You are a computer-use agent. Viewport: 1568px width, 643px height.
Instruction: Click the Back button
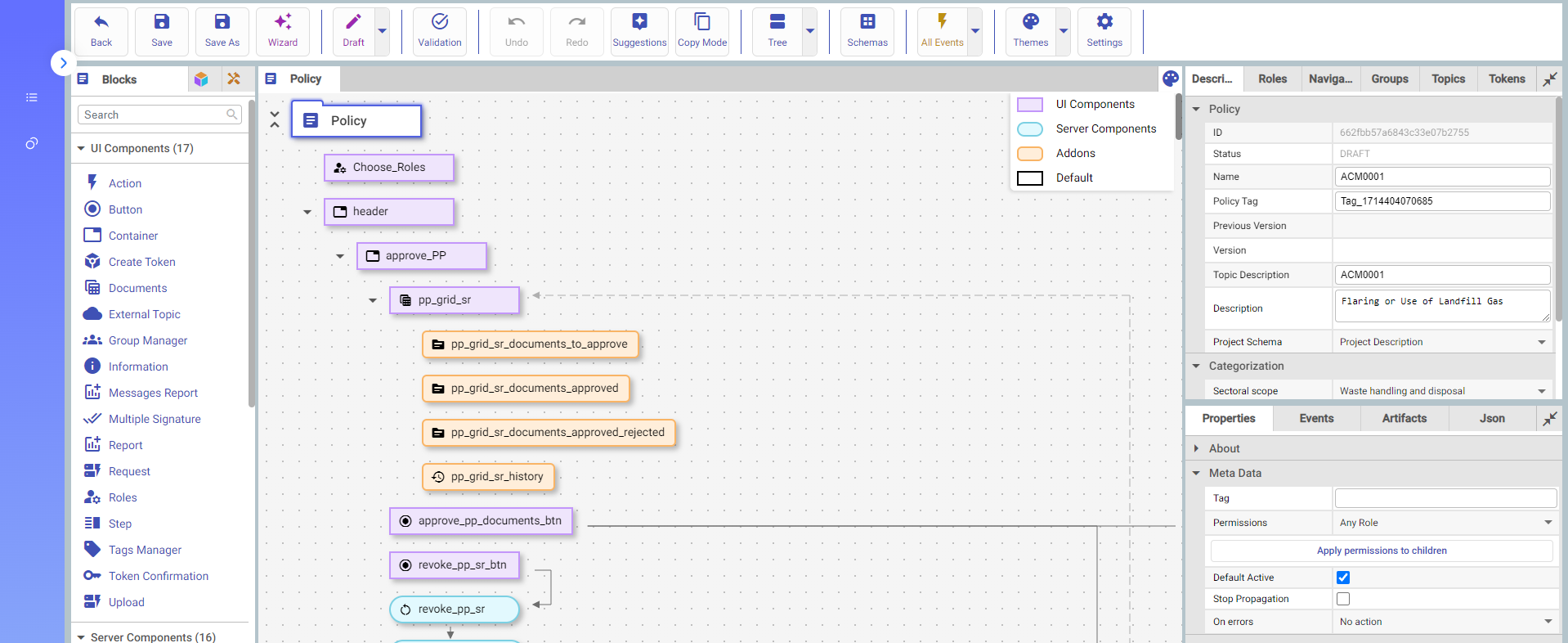click(101, 31)
